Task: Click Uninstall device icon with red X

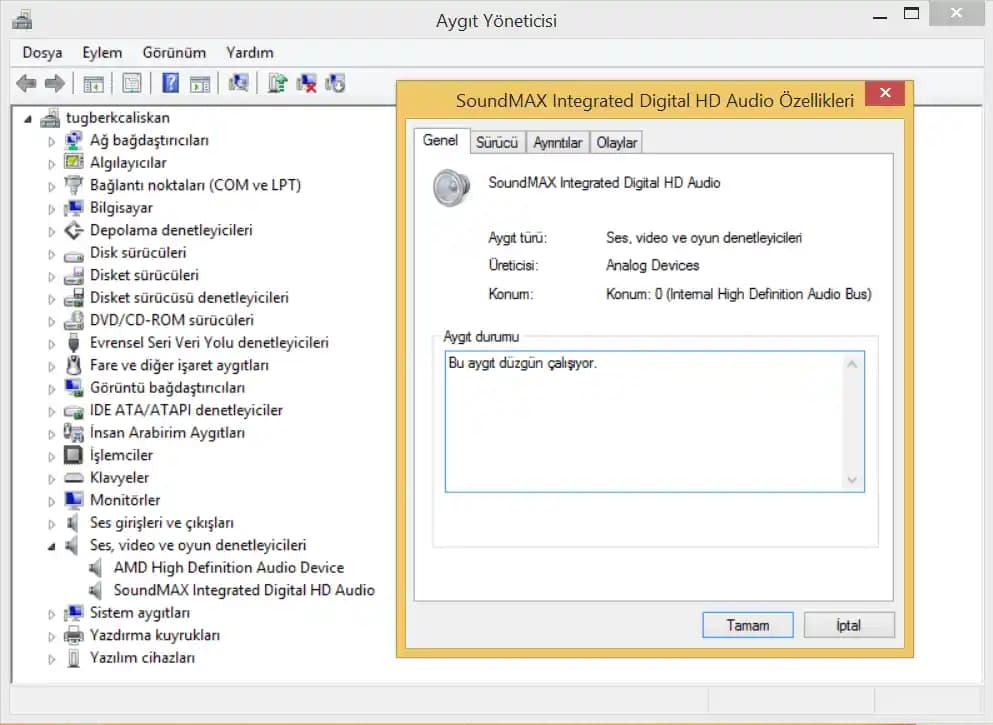Action: (x=307, y=84)
